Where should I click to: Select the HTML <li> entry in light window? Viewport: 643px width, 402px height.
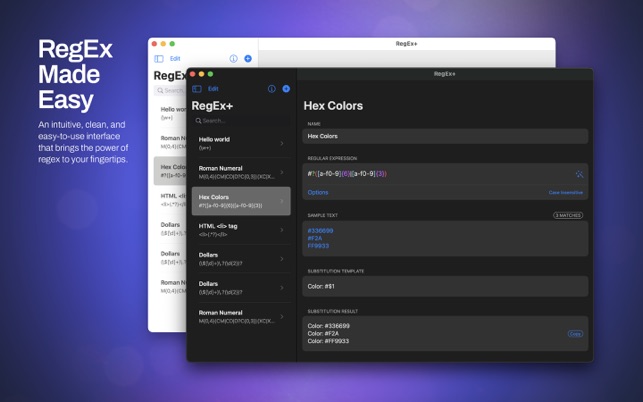170,200
